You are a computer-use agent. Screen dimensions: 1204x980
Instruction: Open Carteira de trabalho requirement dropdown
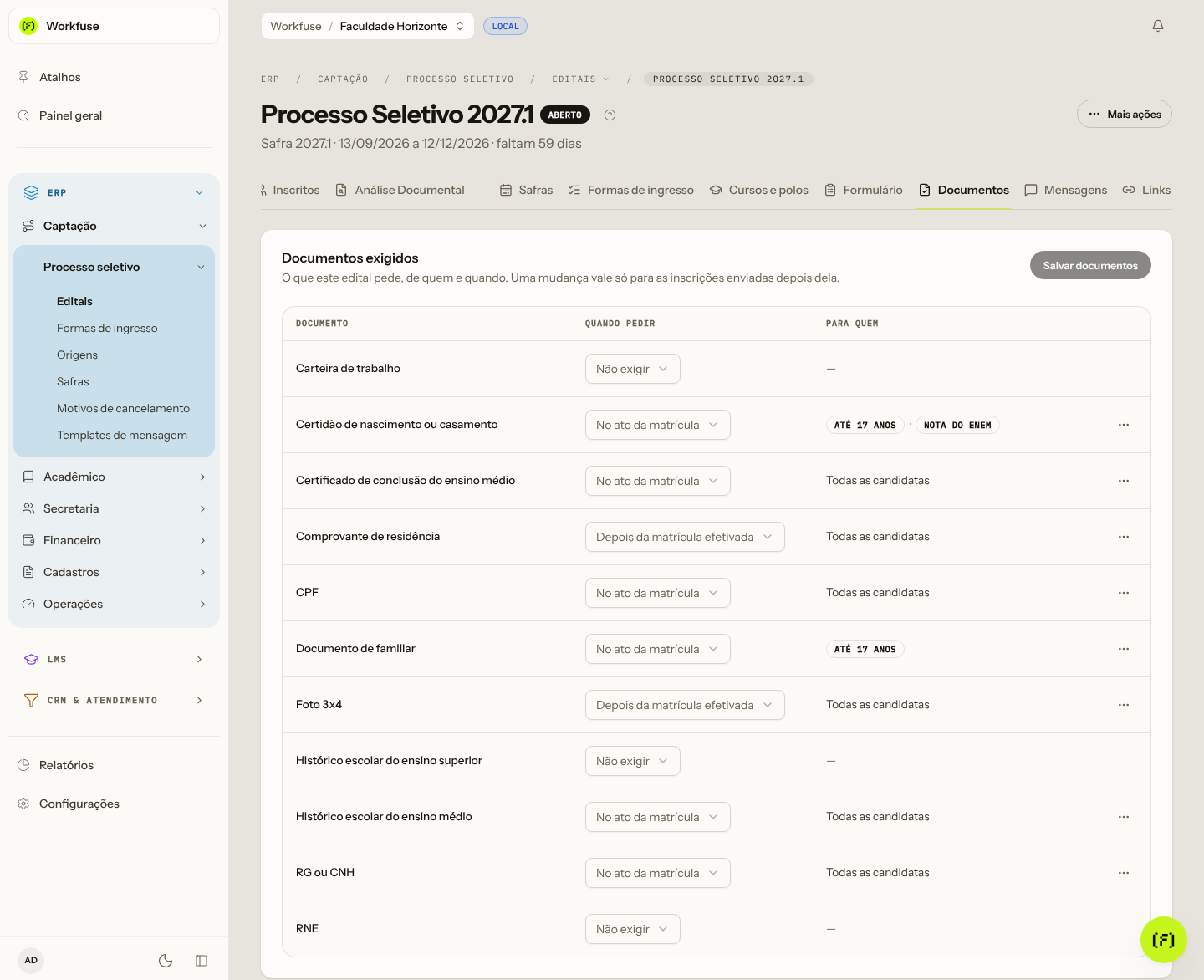pyautogui.click(x=633, y=369)
